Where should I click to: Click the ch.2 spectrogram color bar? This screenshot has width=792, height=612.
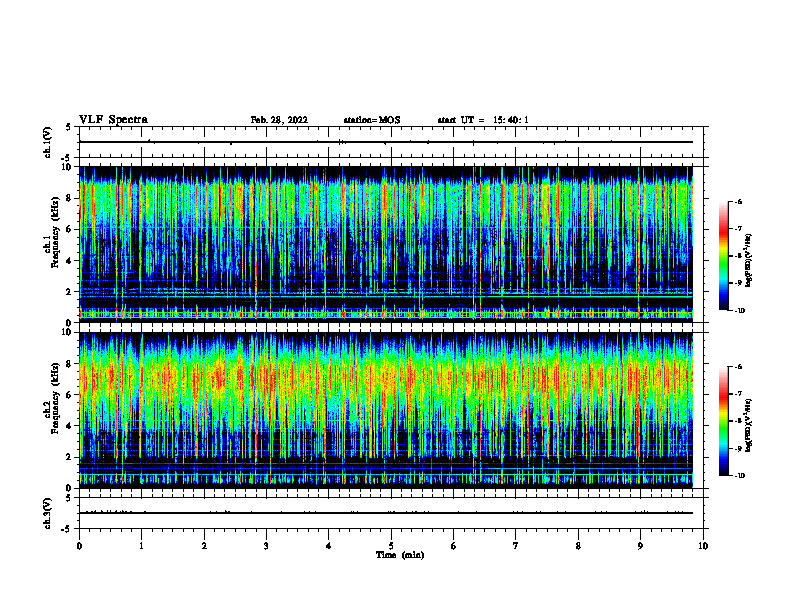(724, 421)
